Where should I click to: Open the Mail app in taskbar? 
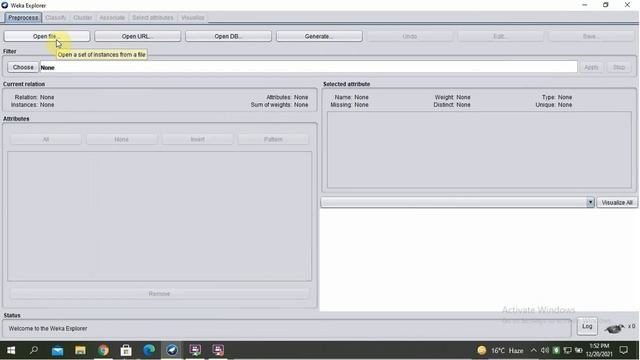[x=58, y=350]
